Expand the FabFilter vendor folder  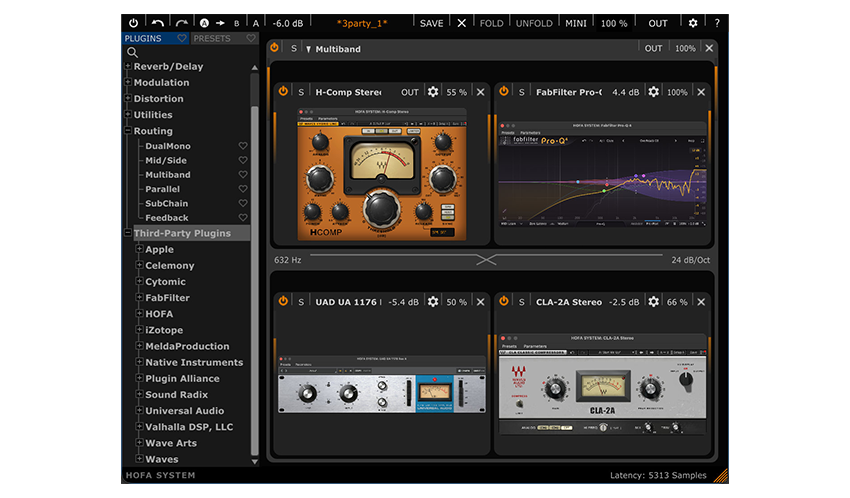click(139, 297)
